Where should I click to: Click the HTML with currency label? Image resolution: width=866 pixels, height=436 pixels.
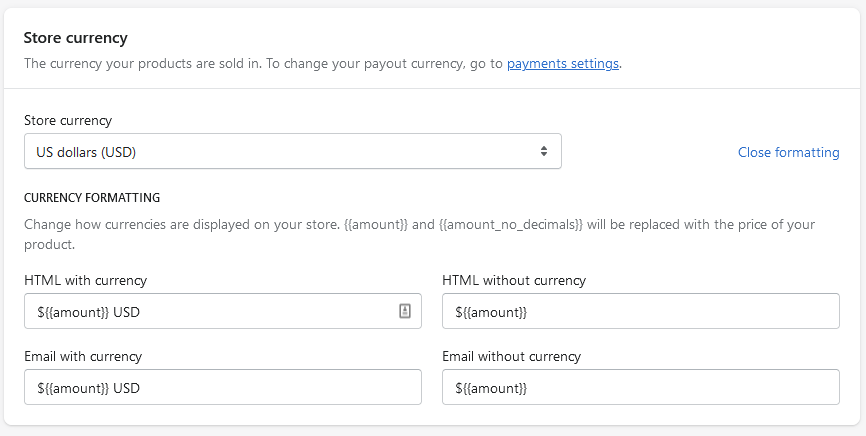[86, 280]
